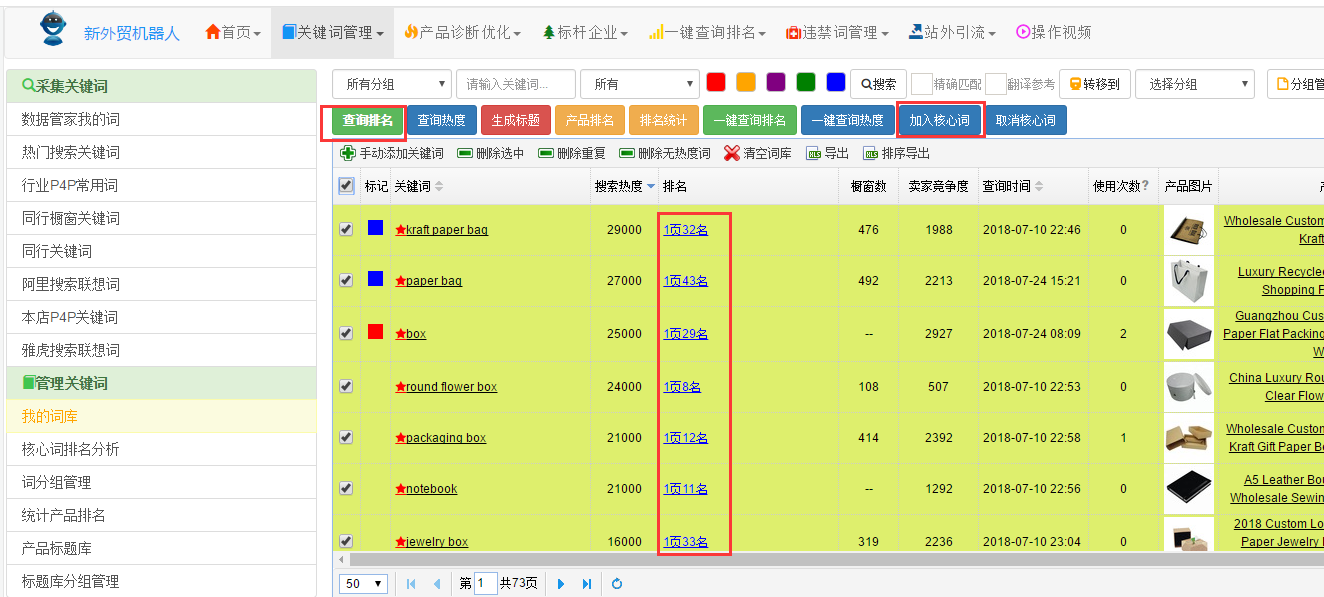The image size is (1324, 597).
Task: Click the 搜索 search button
Action: [879, 84]
